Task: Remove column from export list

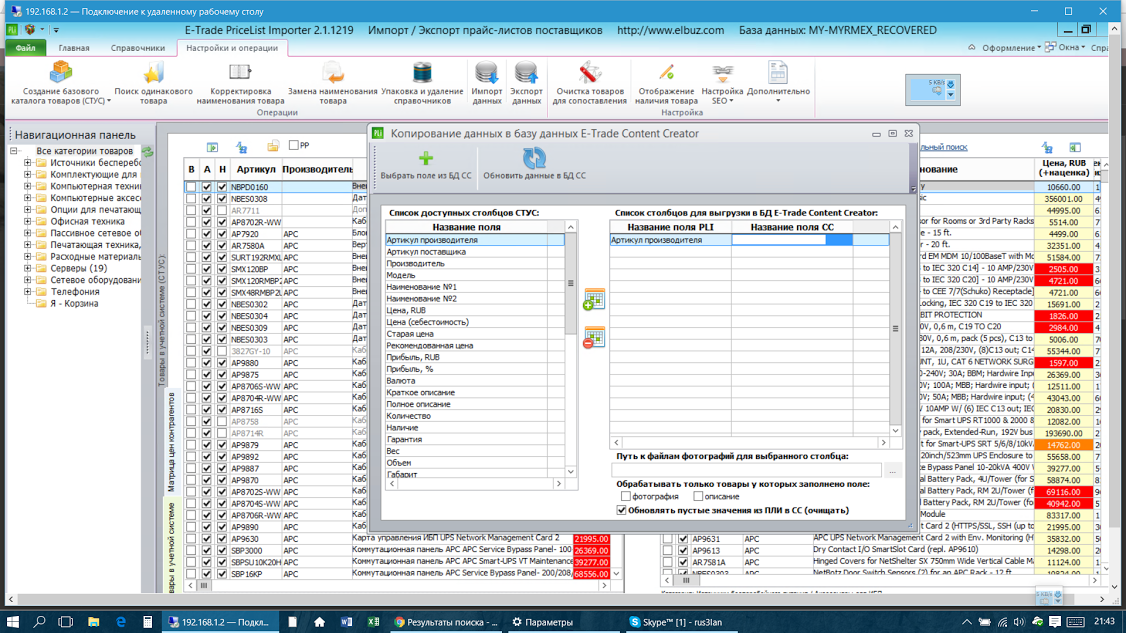Action: pyautogui.click(x=594, y=338)
